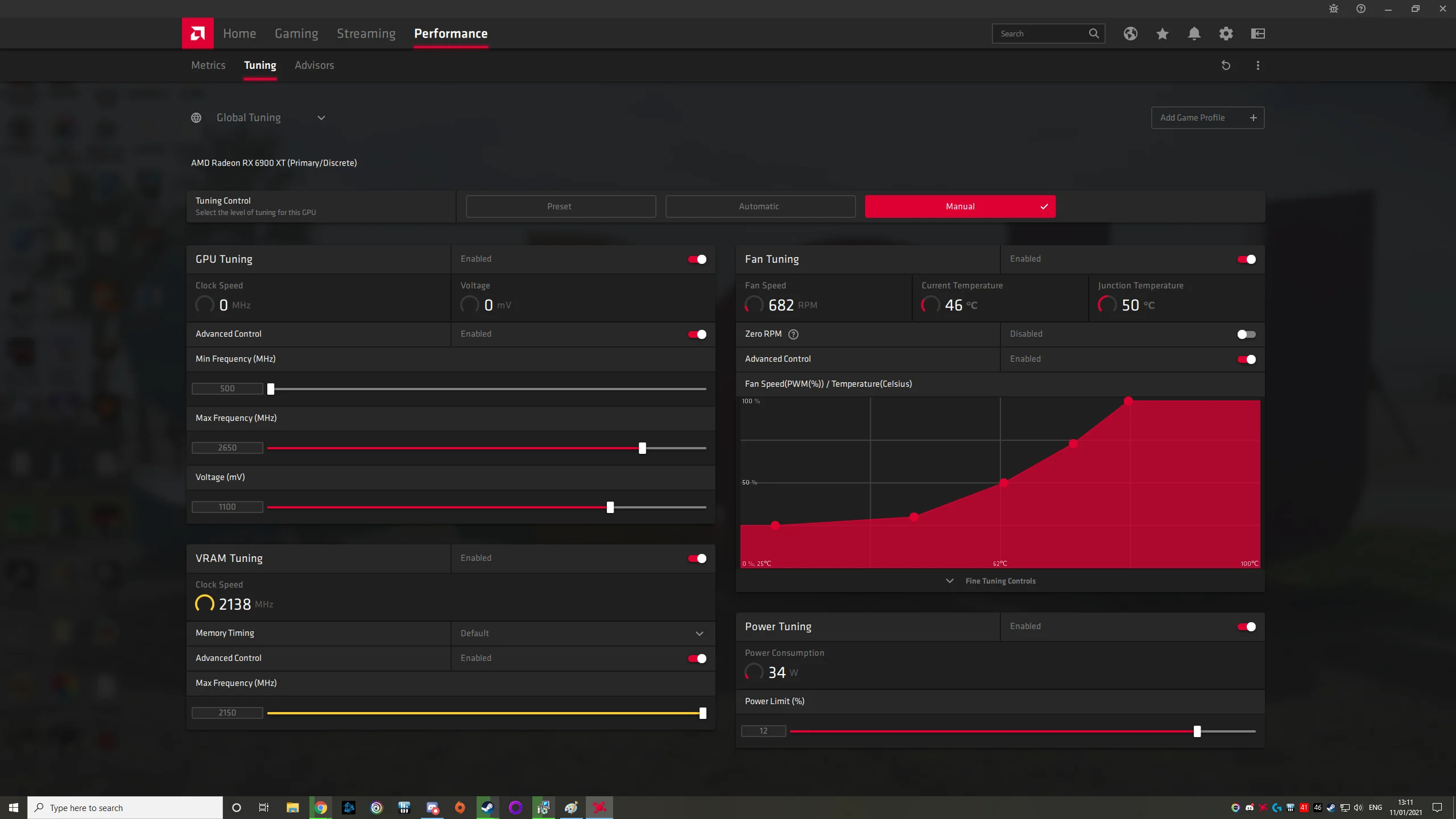Toggle Power Tuning enabled switch
Viewport: 1456px width, 819px height.
coord(1247,627)
